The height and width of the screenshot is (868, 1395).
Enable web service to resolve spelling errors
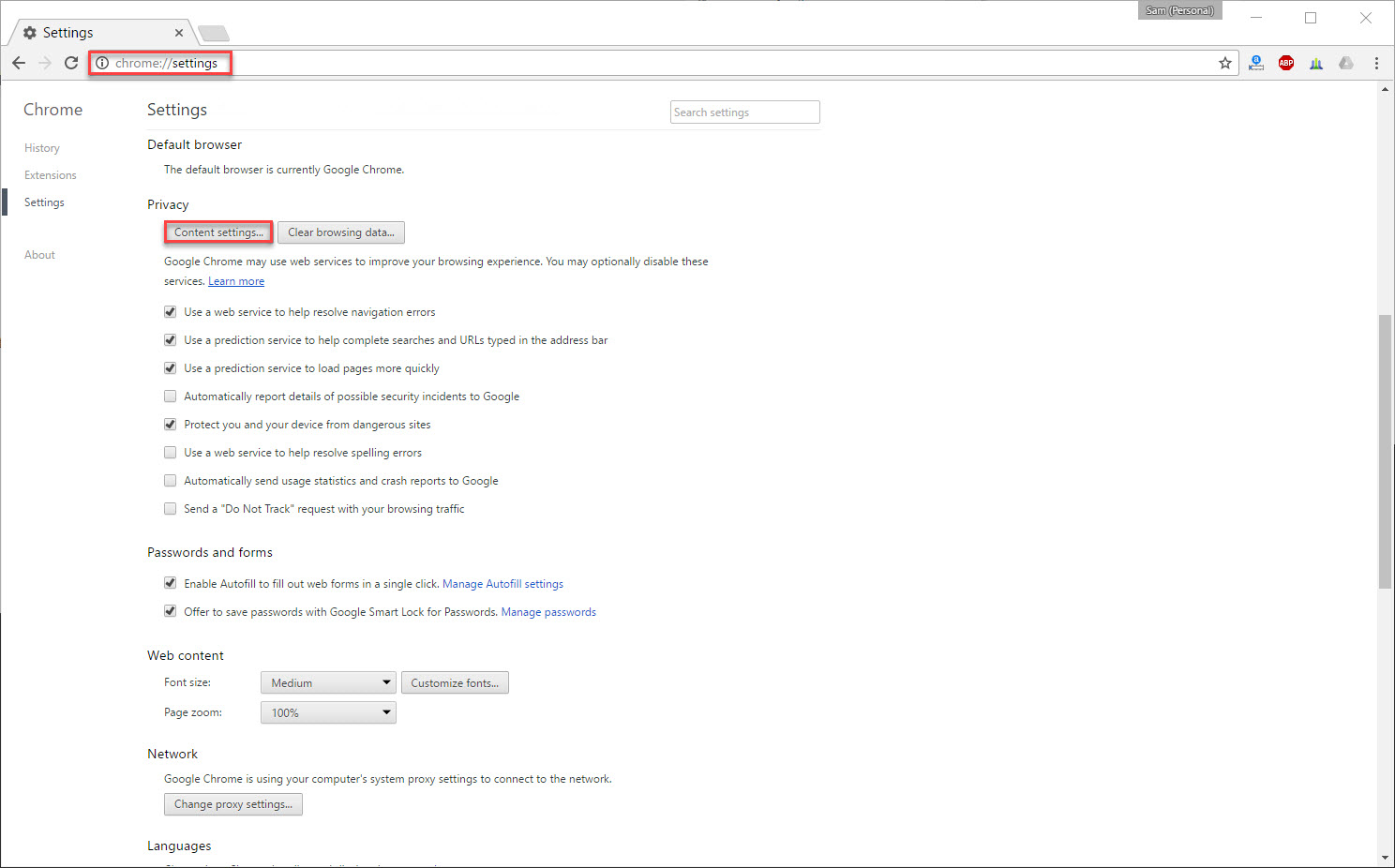171,453
